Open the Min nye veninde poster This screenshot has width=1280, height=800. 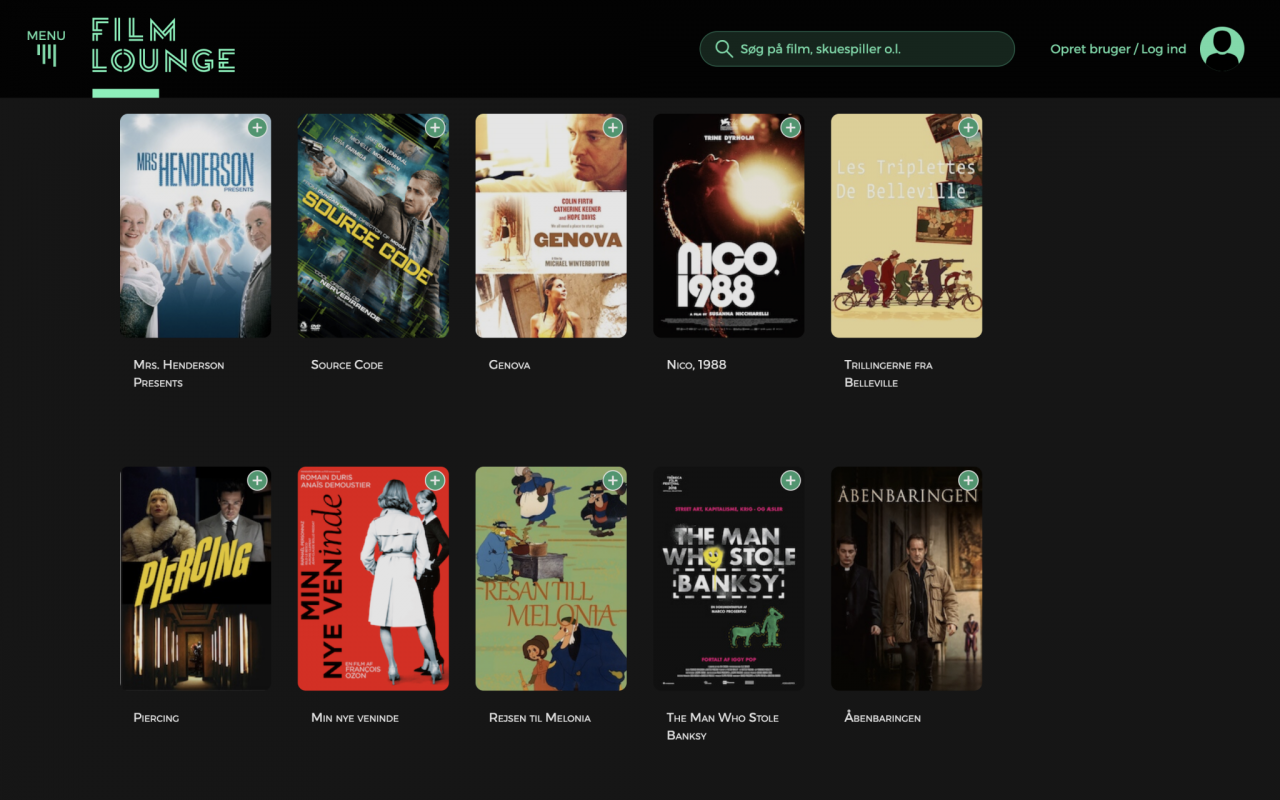point(373,579)
